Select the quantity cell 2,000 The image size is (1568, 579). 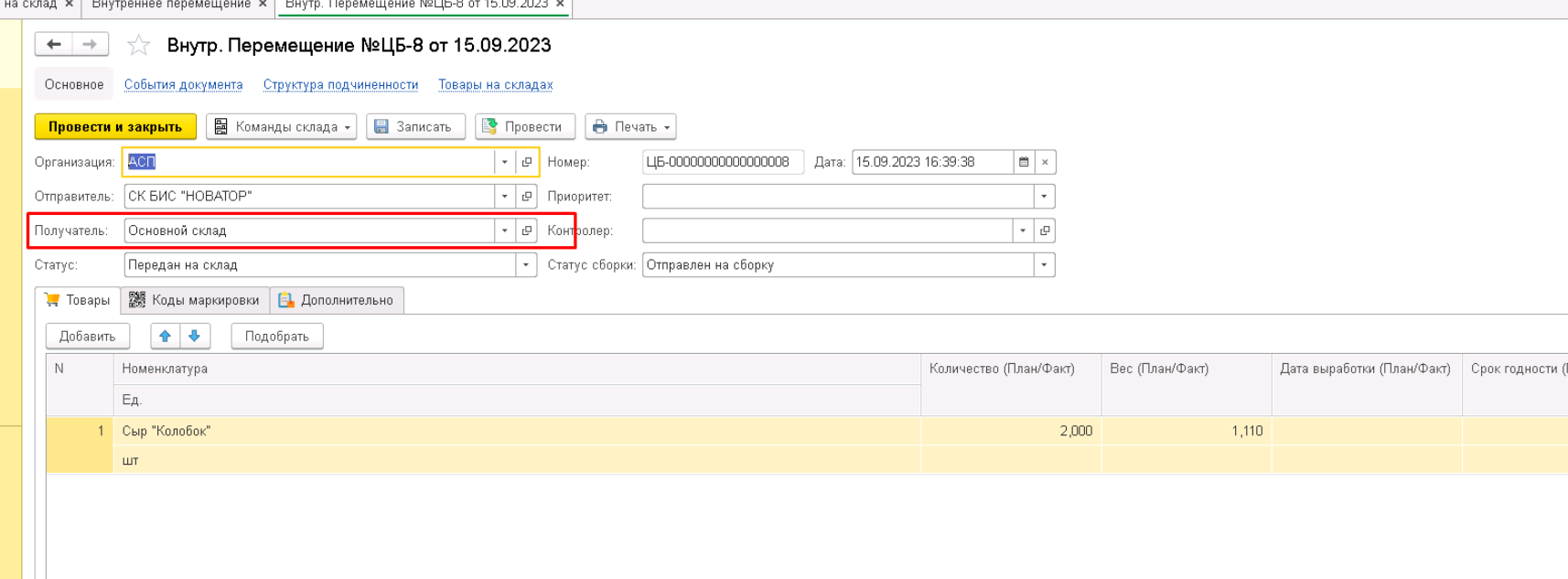click(x=1011, y=431)
